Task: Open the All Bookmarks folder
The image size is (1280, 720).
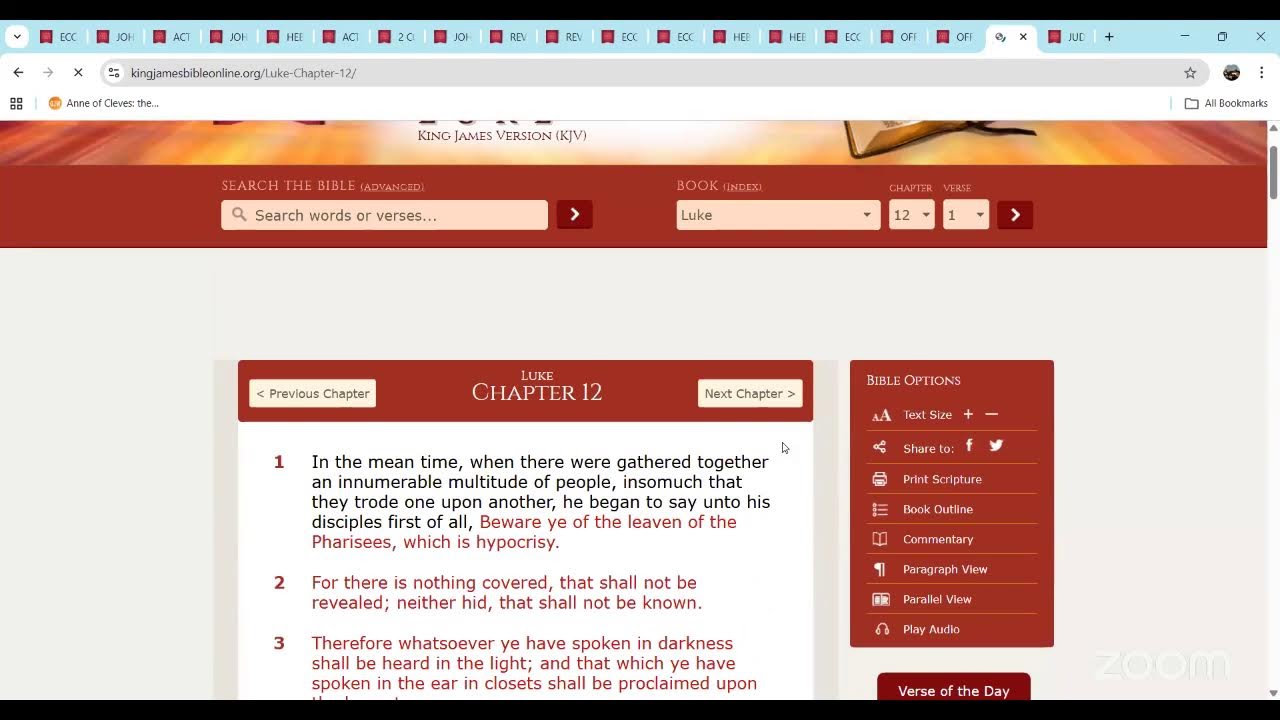Action: coord(1226,103)
